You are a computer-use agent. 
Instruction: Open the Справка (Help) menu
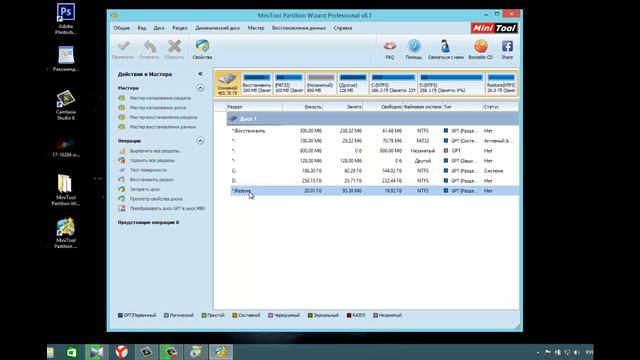pos(342,28)
